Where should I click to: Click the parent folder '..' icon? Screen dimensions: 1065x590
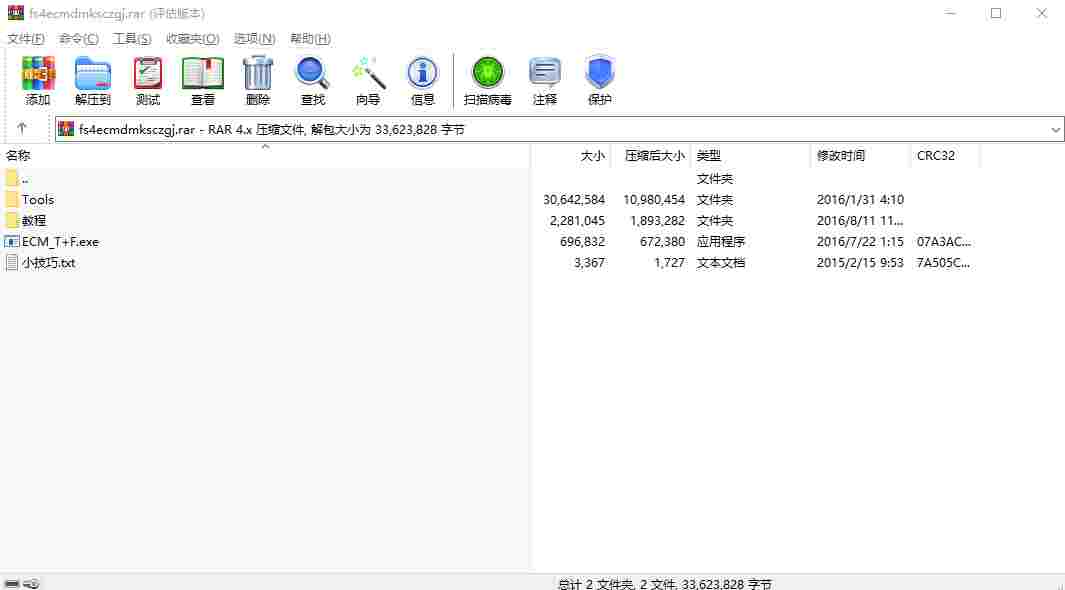click(x=12, y=178)
